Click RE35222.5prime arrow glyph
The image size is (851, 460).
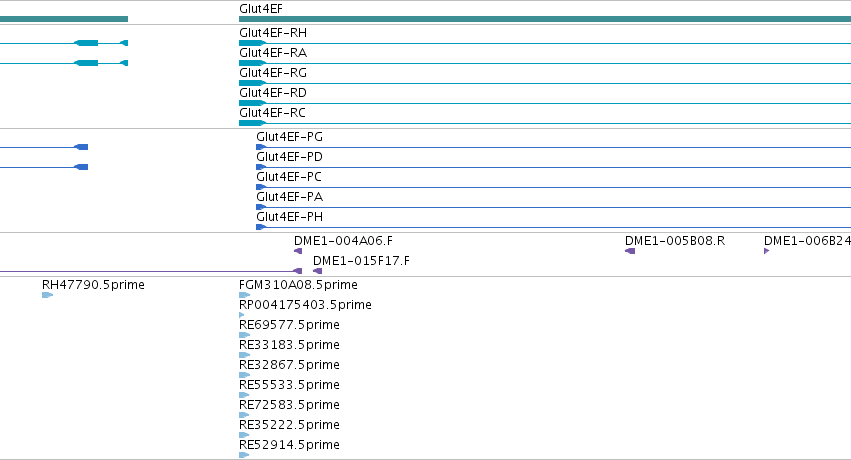coord(244,436)
